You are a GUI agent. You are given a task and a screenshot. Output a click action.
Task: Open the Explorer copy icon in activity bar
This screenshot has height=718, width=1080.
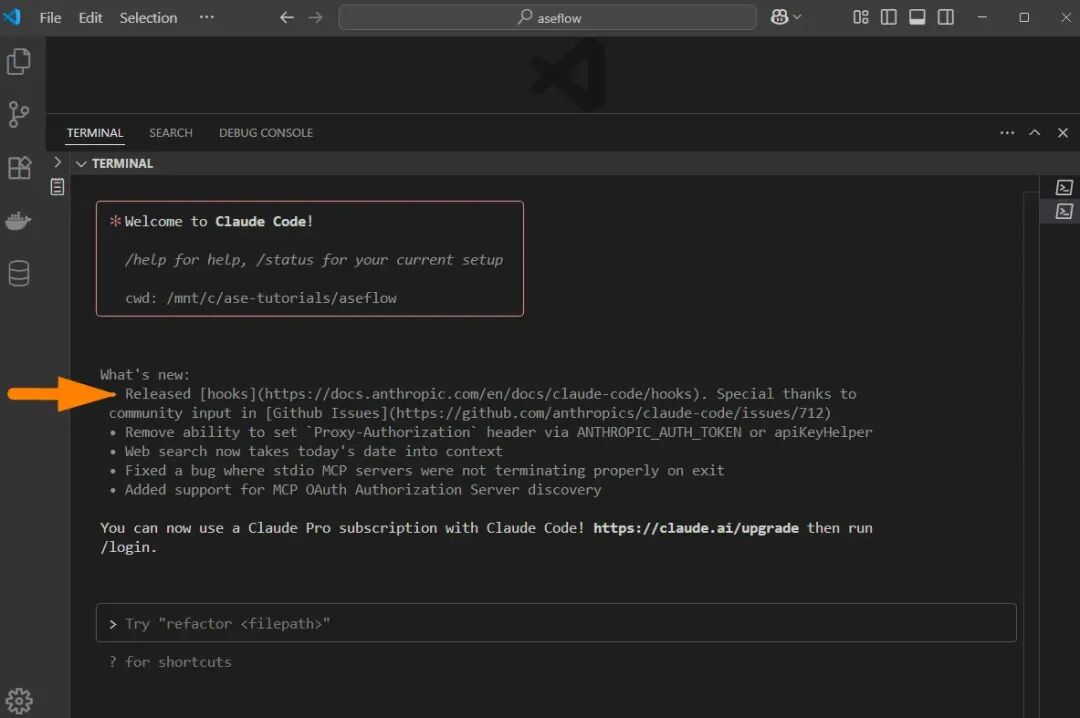pyautogui.click(x=19, y=61)
